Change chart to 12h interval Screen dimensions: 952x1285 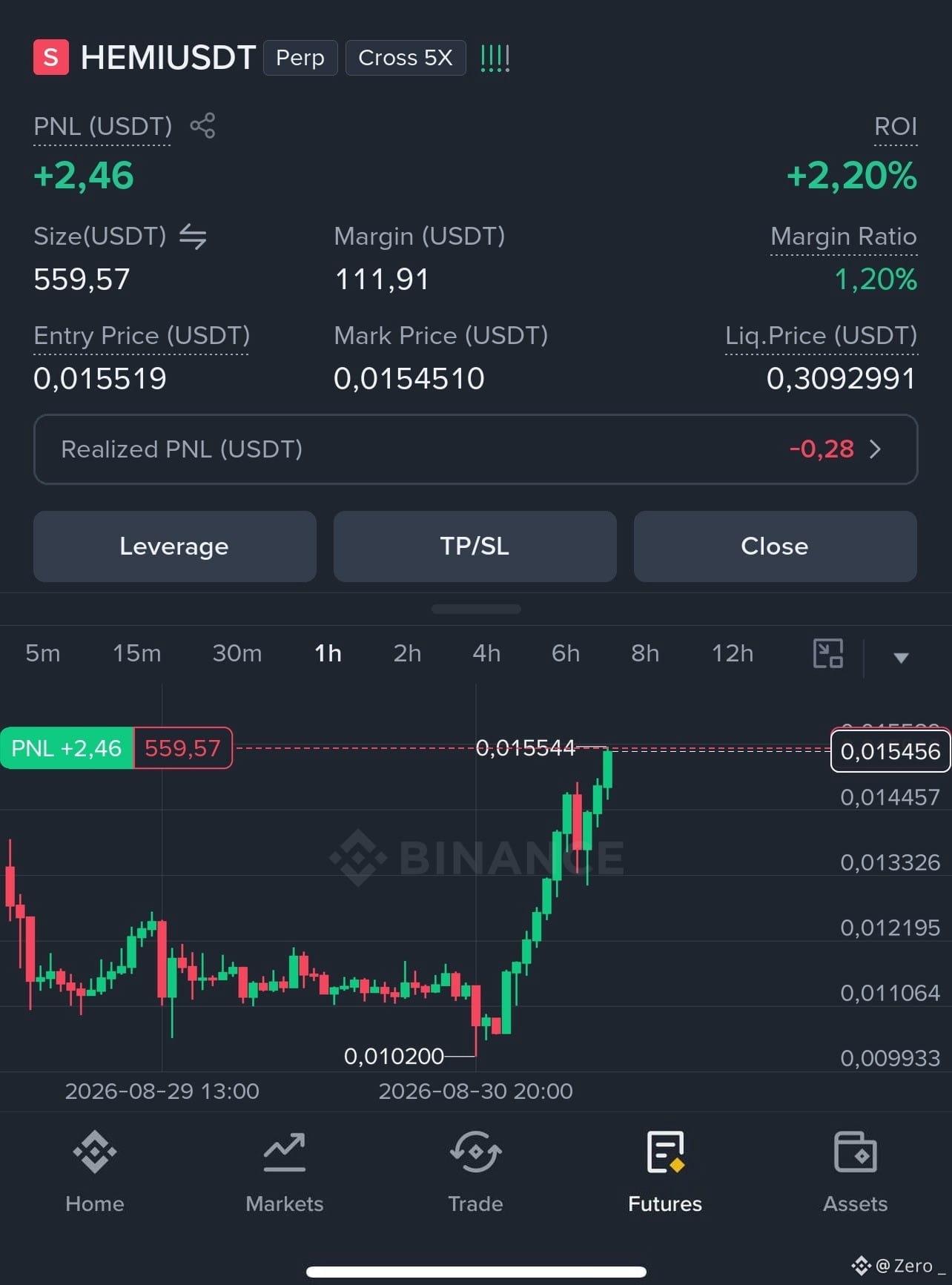pyautogui.click(x=733, y=653)
